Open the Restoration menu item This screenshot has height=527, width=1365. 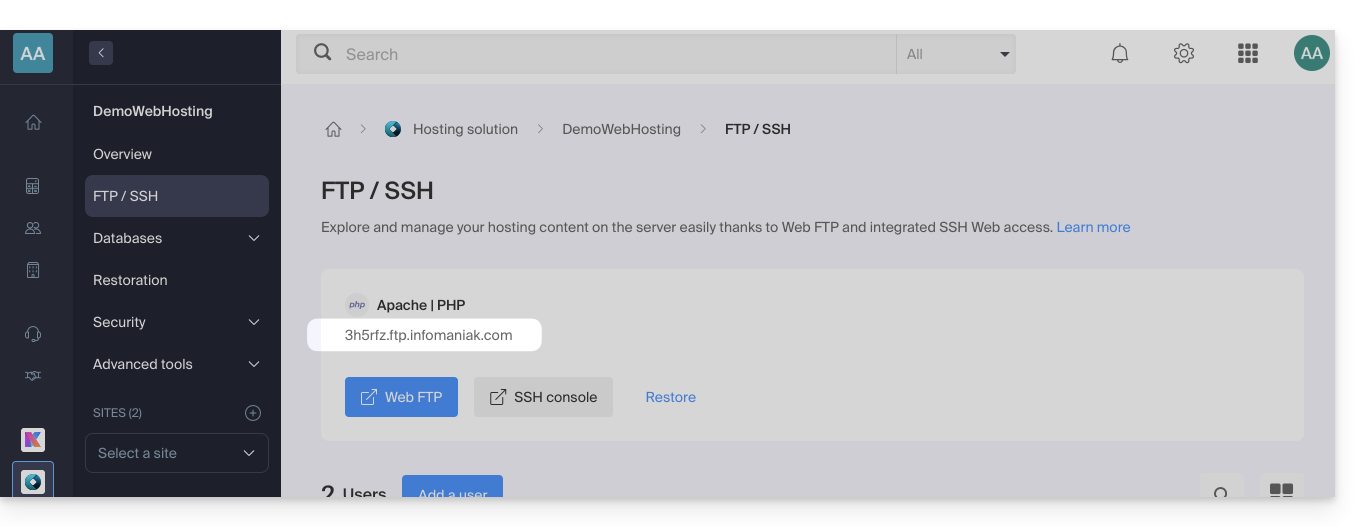click(130, 280)
